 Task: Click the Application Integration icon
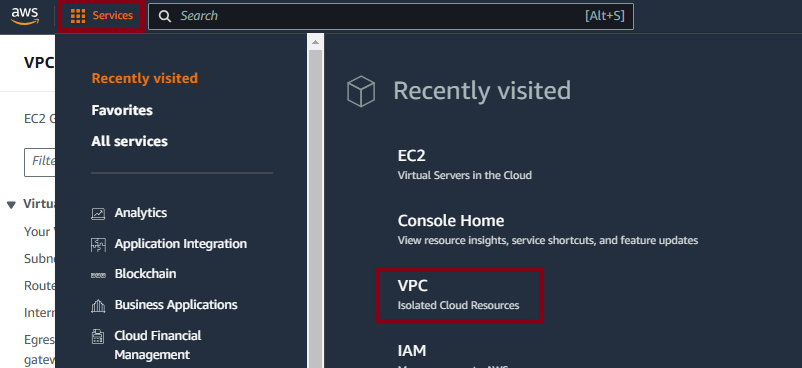click(x=98, y=245)
